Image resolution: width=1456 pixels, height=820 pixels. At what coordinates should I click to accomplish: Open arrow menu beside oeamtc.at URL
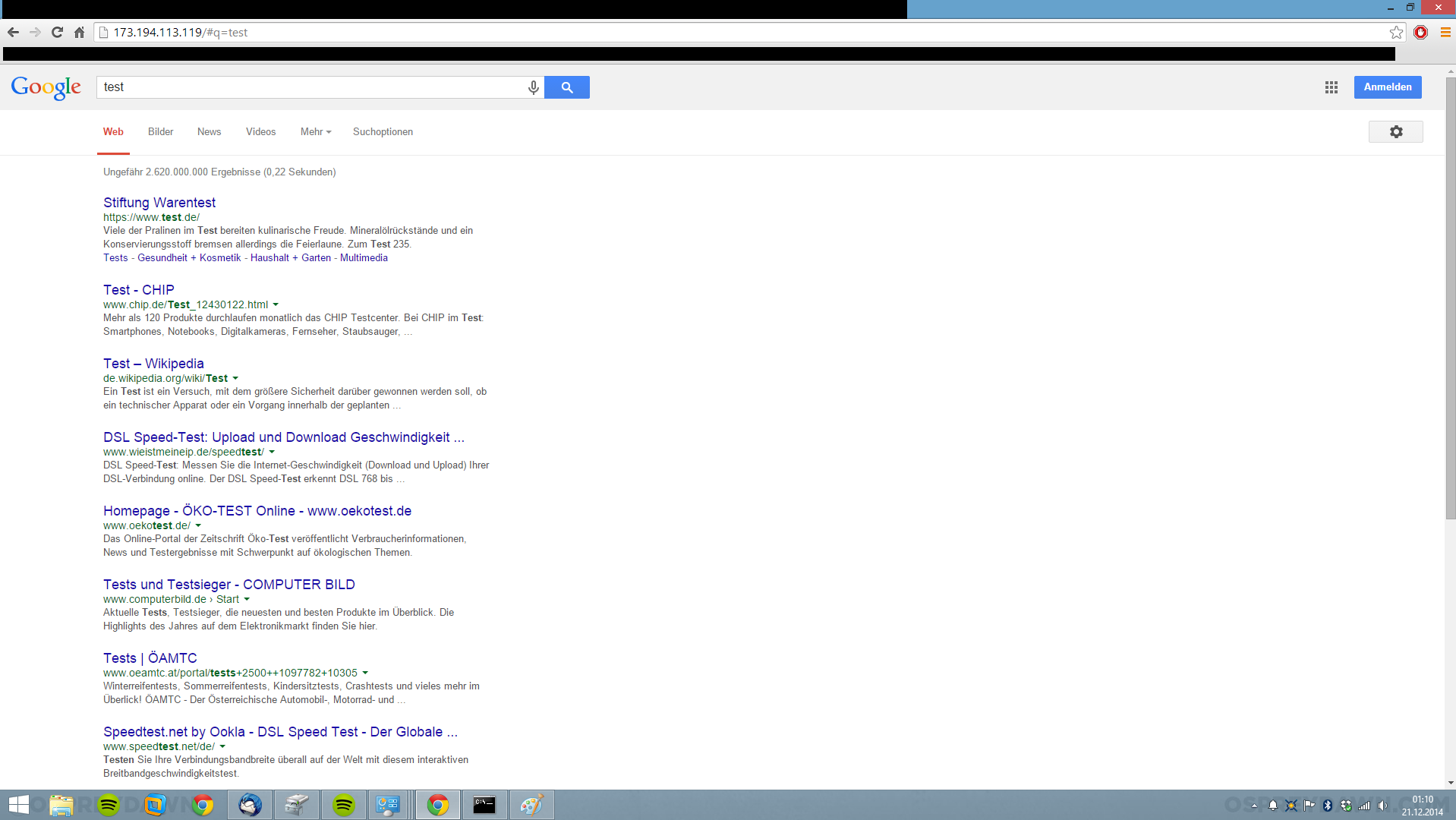pyautogui.click(x=365, y=673)
